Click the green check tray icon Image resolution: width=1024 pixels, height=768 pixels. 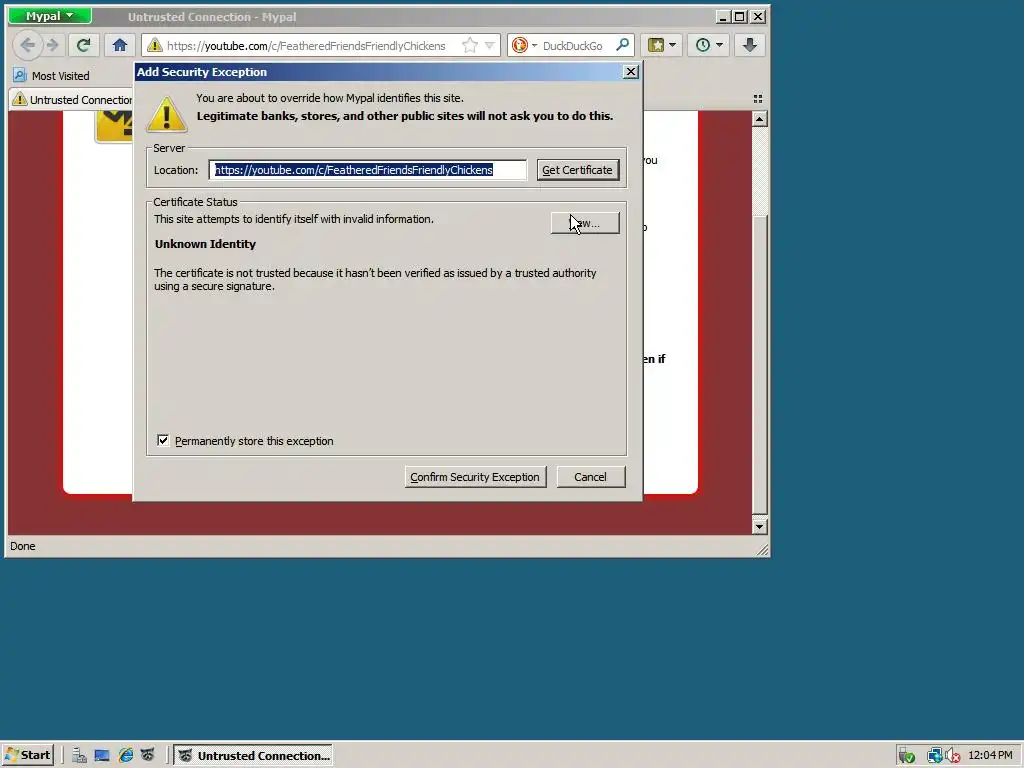click(906, 756)
